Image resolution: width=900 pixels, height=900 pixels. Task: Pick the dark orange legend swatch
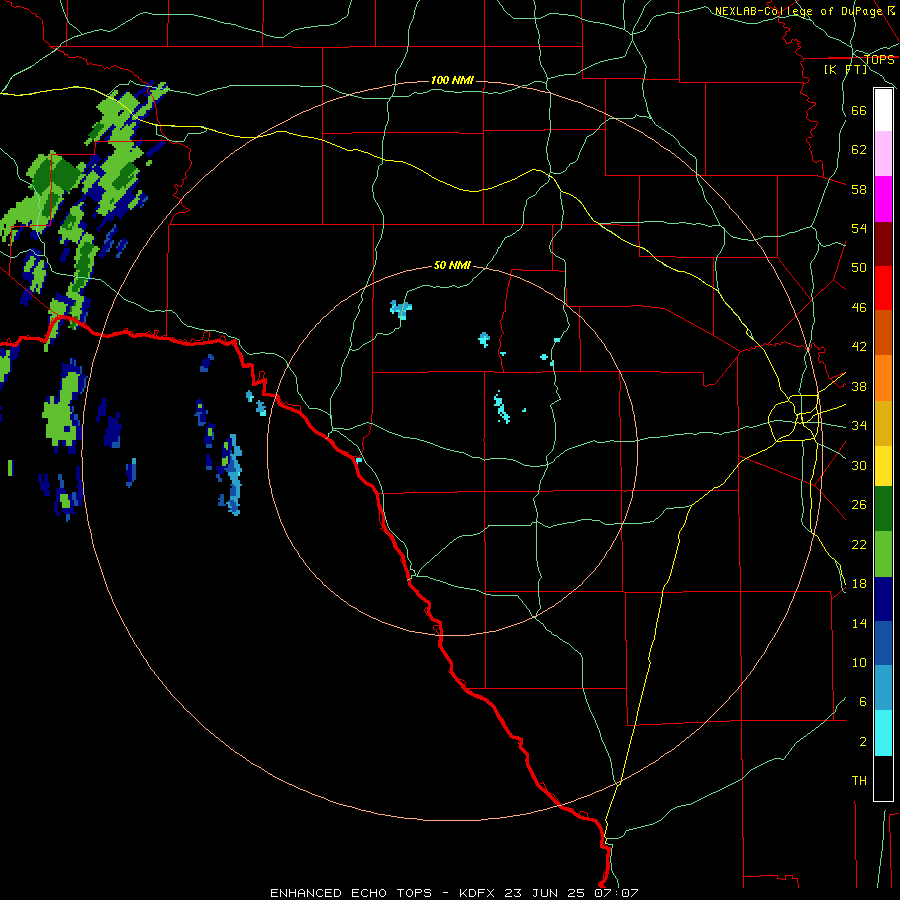(883, 333)
